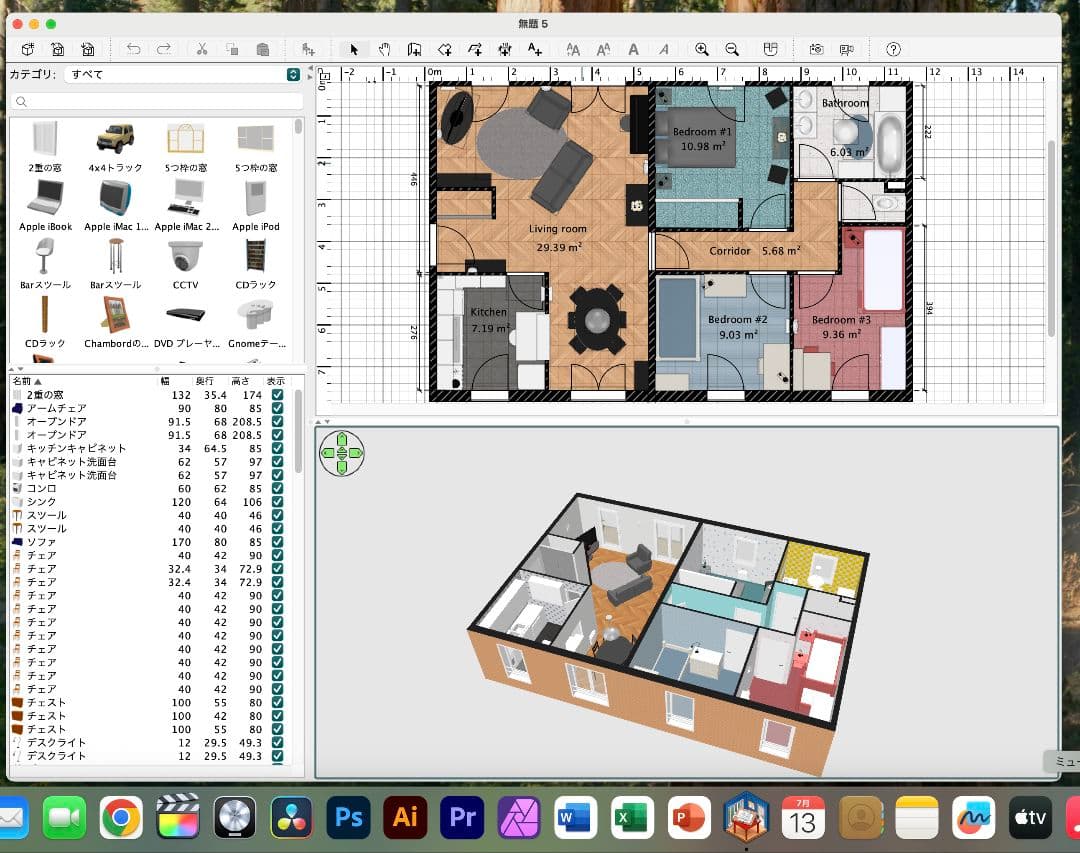Image resolution: width=1080 pixels, height=853 pixels.
Task: Open the photo creation tool
Action: tap(815, 49)
